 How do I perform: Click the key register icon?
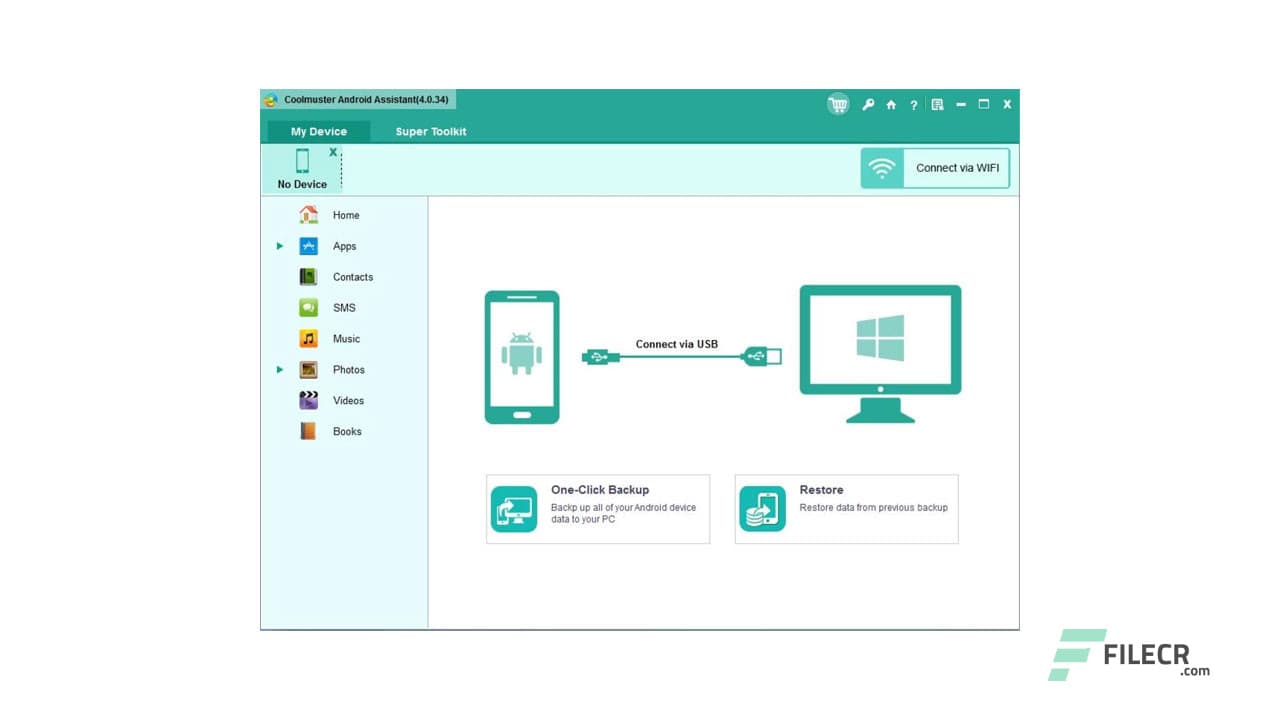(868, 104)
